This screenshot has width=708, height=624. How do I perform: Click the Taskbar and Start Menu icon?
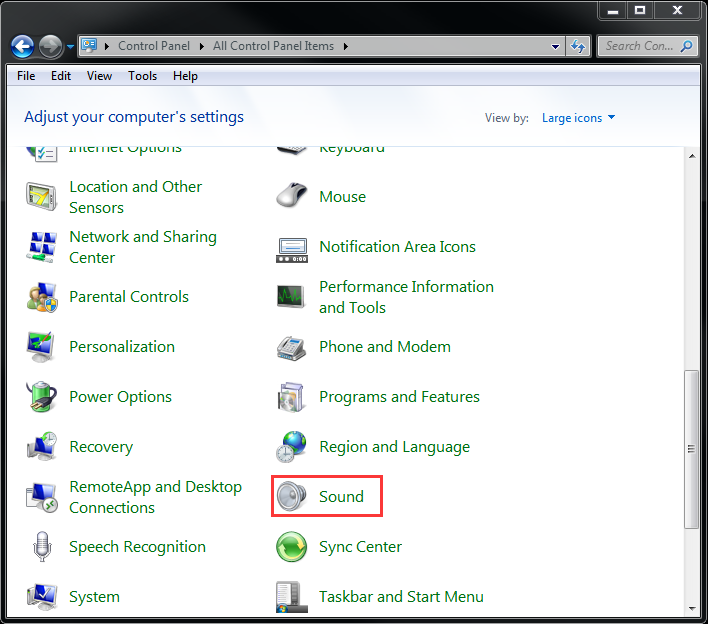pos(292,597)
